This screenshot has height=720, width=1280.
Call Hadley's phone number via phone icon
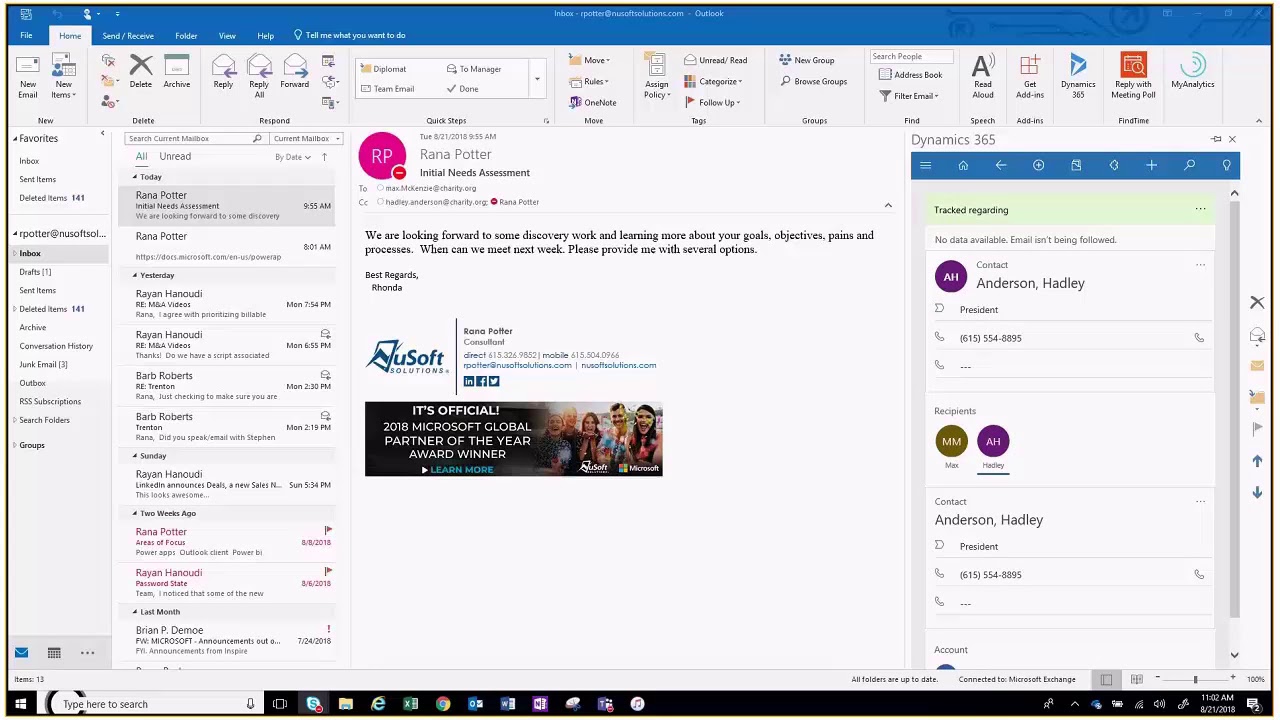click(x=1199, y=338)
